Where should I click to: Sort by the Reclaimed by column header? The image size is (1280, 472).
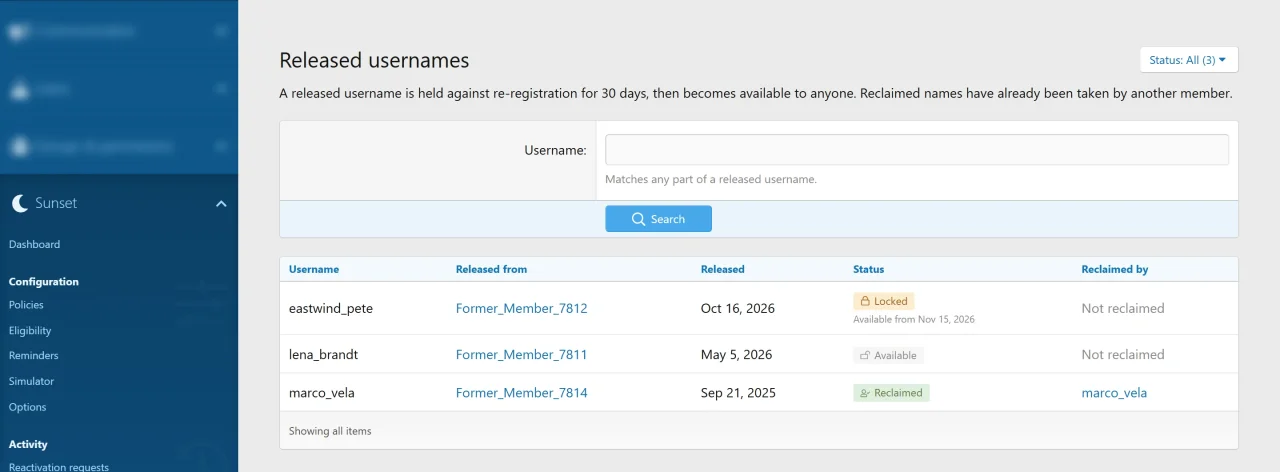[x=1114, y=269]
